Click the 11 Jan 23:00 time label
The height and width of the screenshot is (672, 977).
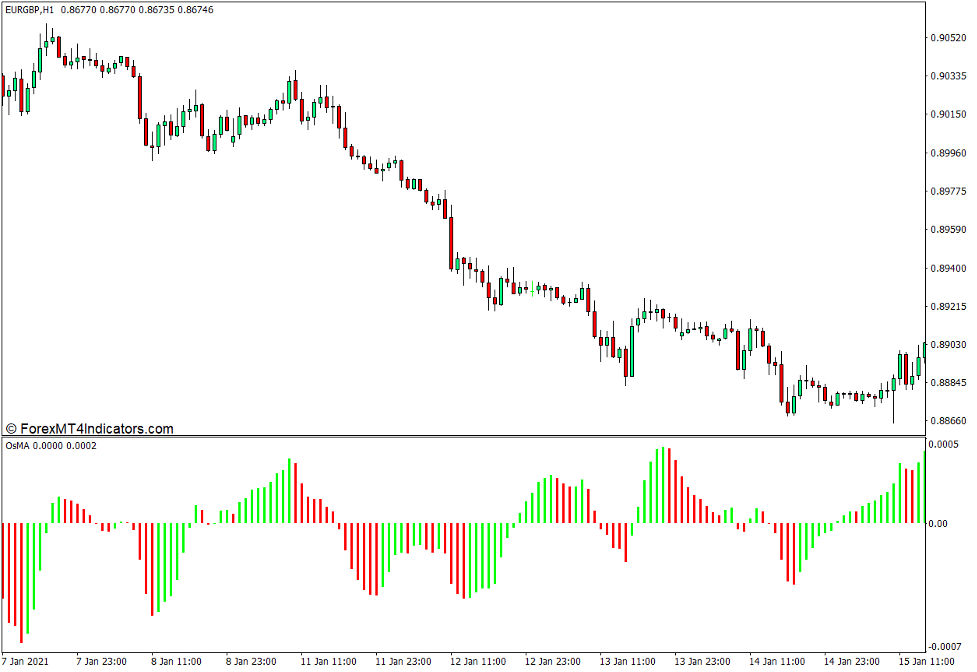tap(403, 661)
